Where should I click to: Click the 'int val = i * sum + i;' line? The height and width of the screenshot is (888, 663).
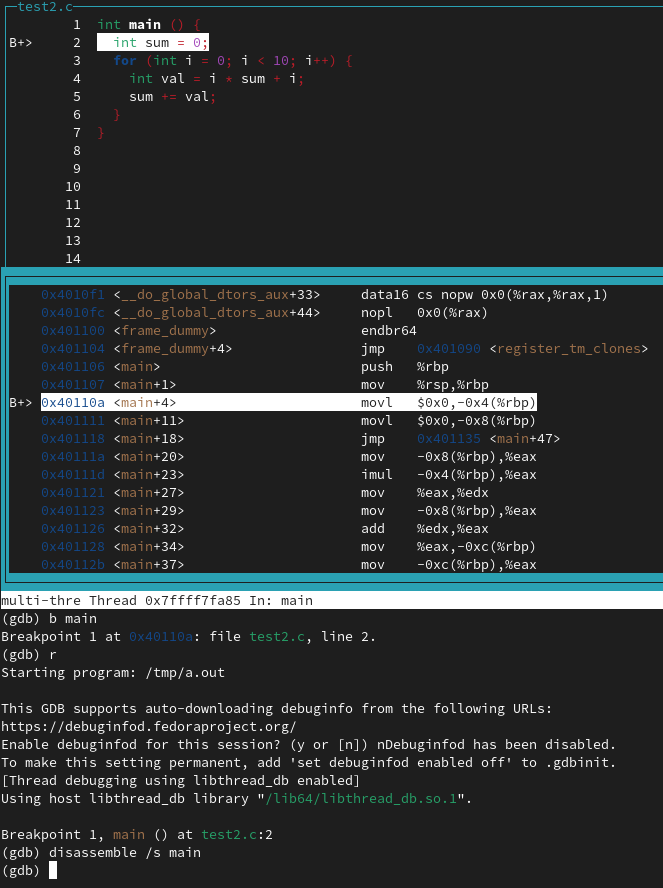pos(216,79)
